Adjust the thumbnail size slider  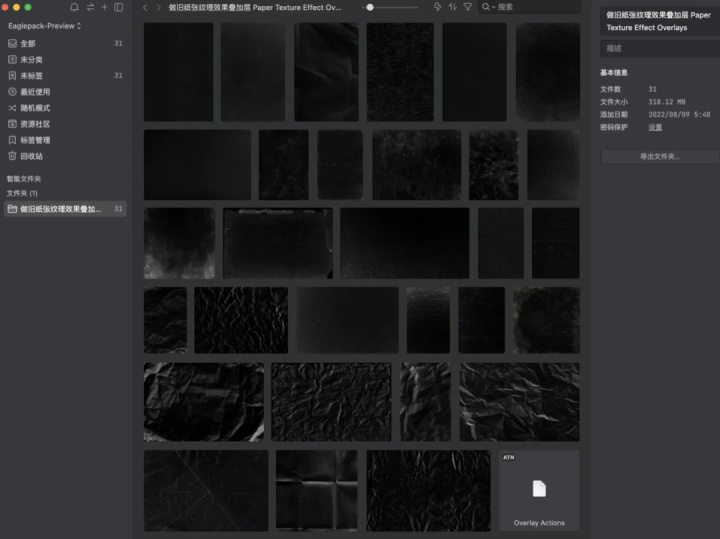coord(370,7)
